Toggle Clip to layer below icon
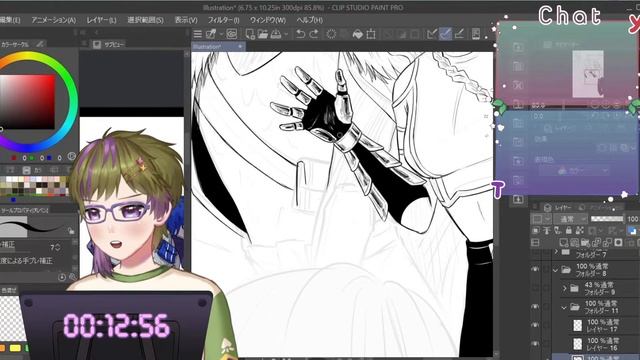 (x=536, y=231)
